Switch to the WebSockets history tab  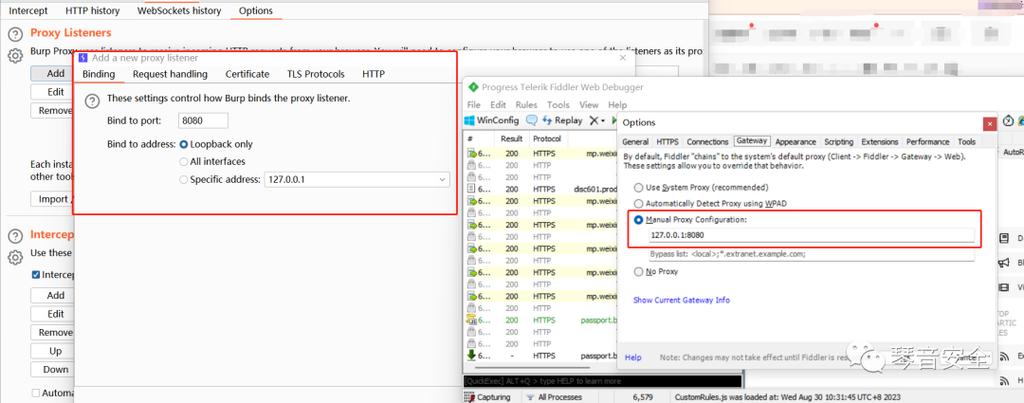click(179, 10)
